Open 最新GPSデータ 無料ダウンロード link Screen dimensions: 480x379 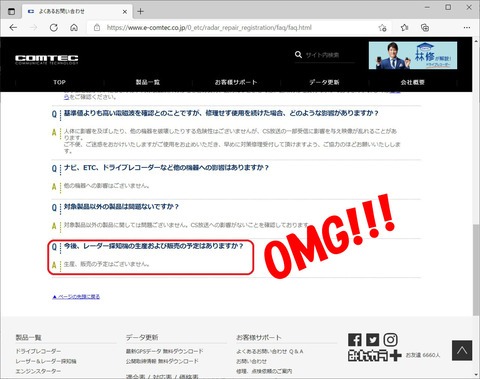(x=165, y=351)
